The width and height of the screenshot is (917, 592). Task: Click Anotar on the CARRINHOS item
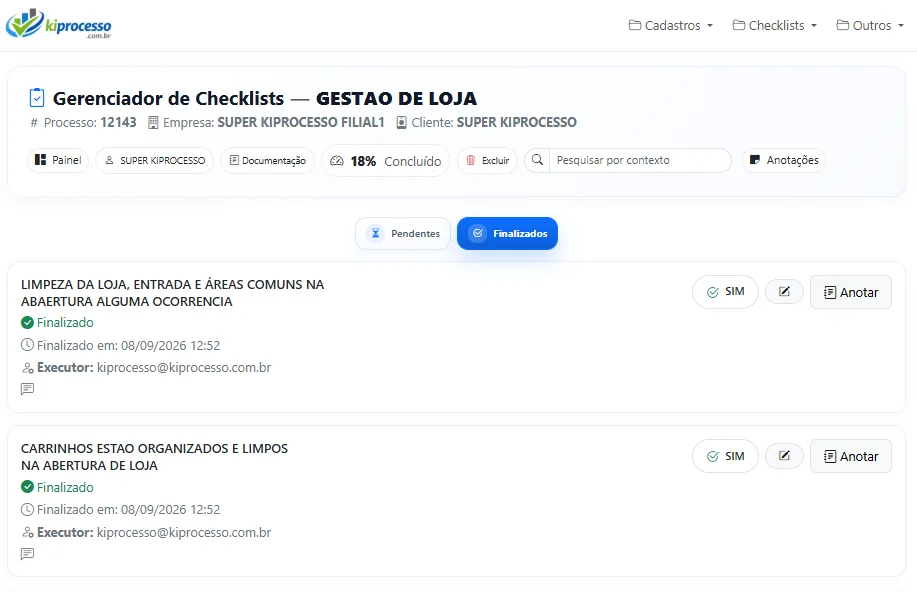click(851, 456)
